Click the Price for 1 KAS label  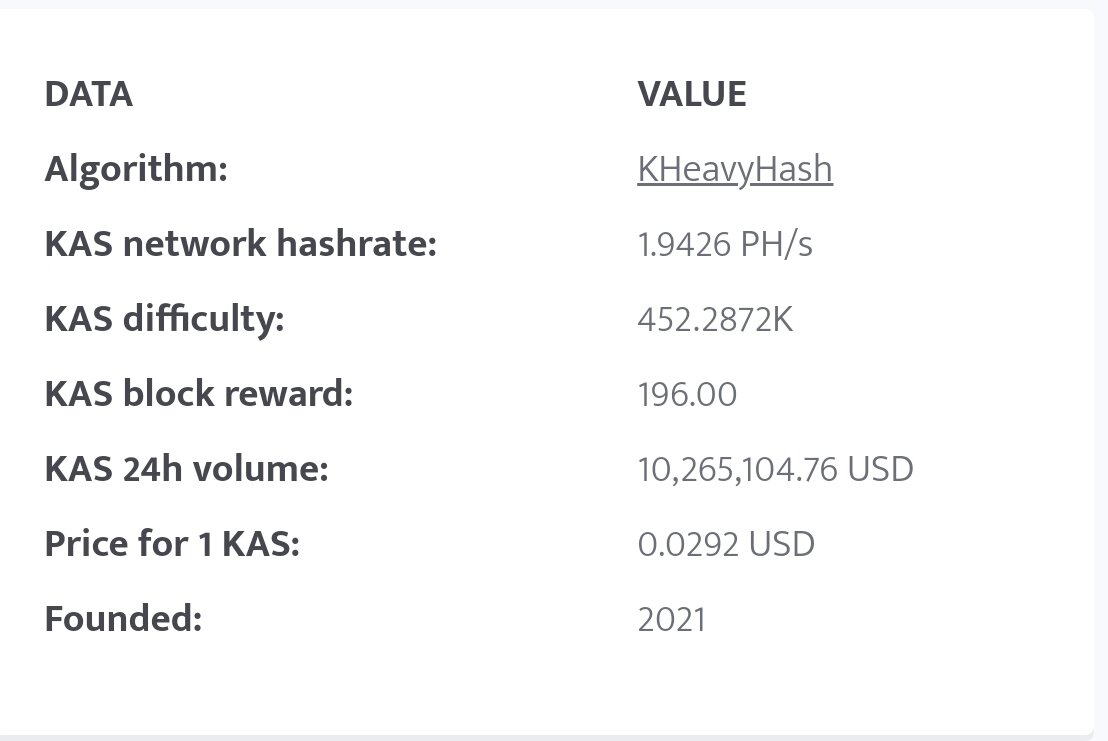point(172,544)
